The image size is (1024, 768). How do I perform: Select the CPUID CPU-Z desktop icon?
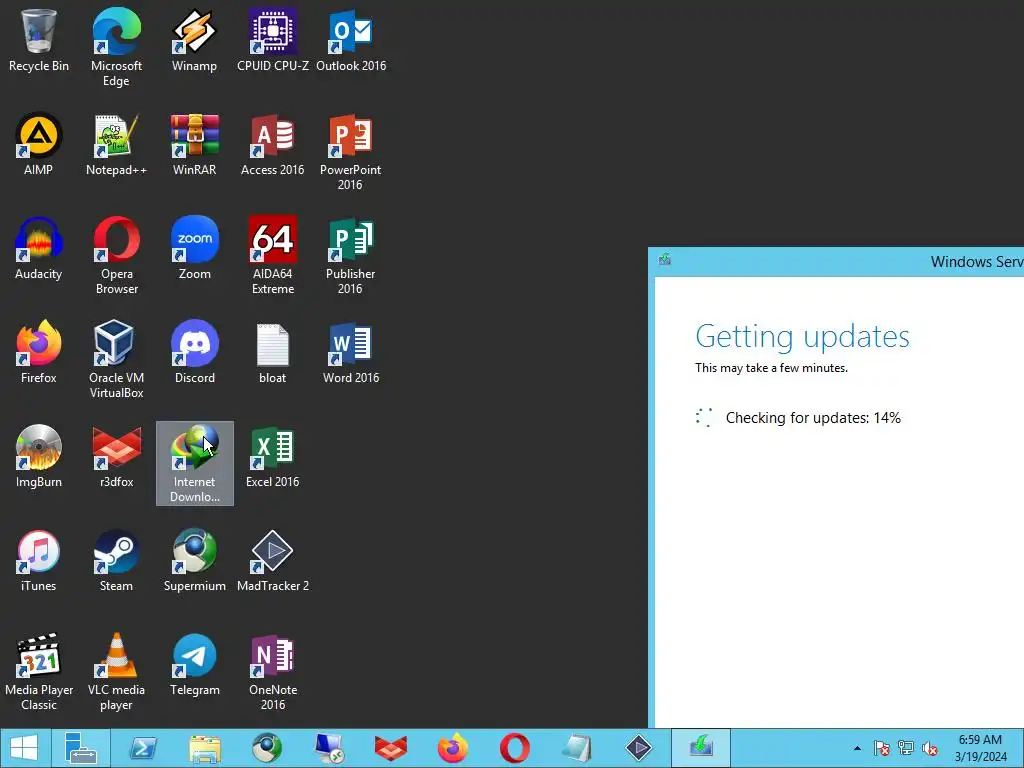[273, 40]
